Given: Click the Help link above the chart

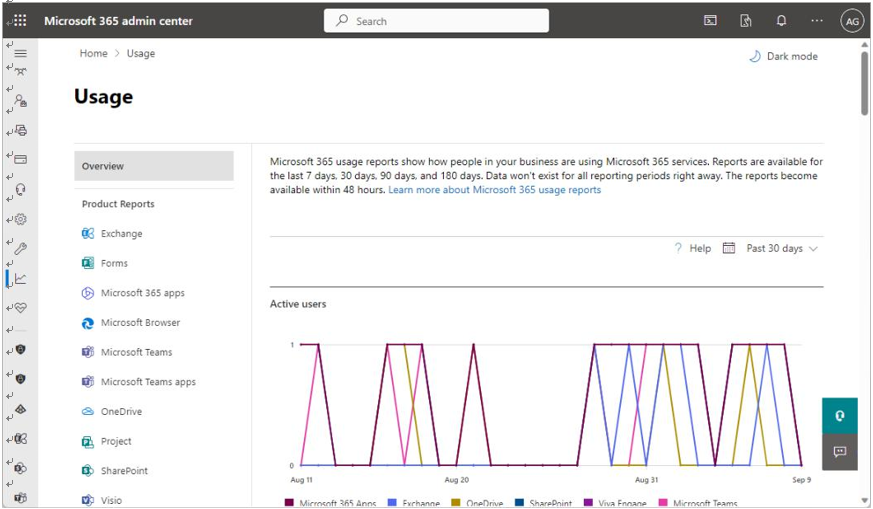Looking at the screenshot, I should pyautogui.click(x=693, y=248).
